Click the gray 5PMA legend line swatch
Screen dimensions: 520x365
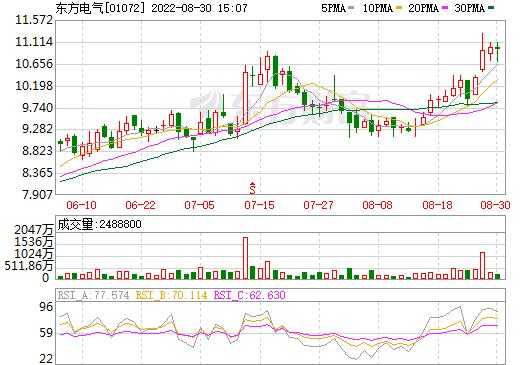click(351, 7)
